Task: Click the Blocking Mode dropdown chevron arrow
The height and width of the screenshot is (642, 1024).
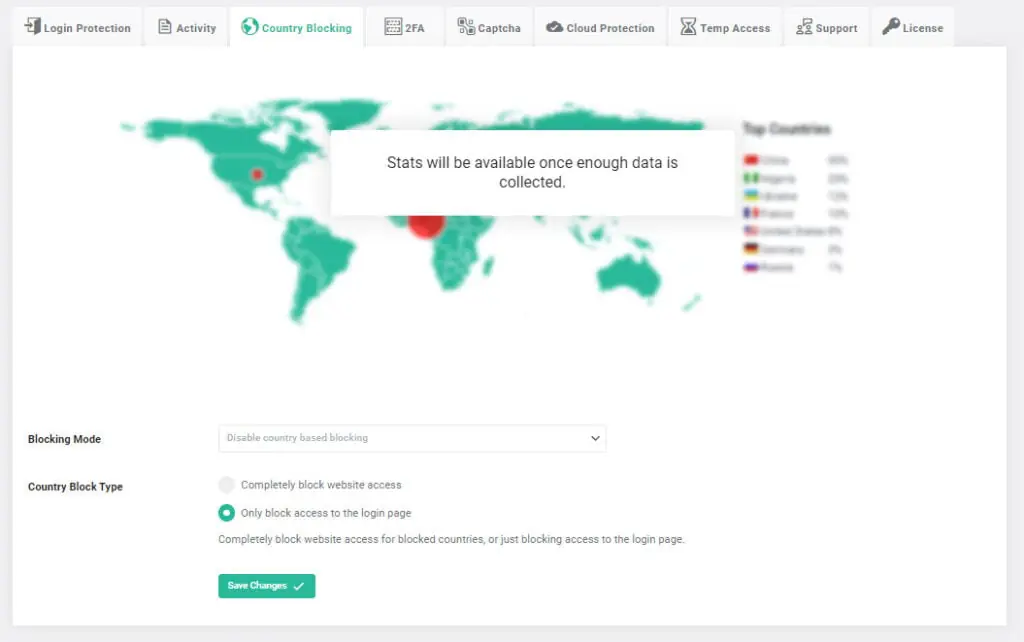Action: click(595, 438)
